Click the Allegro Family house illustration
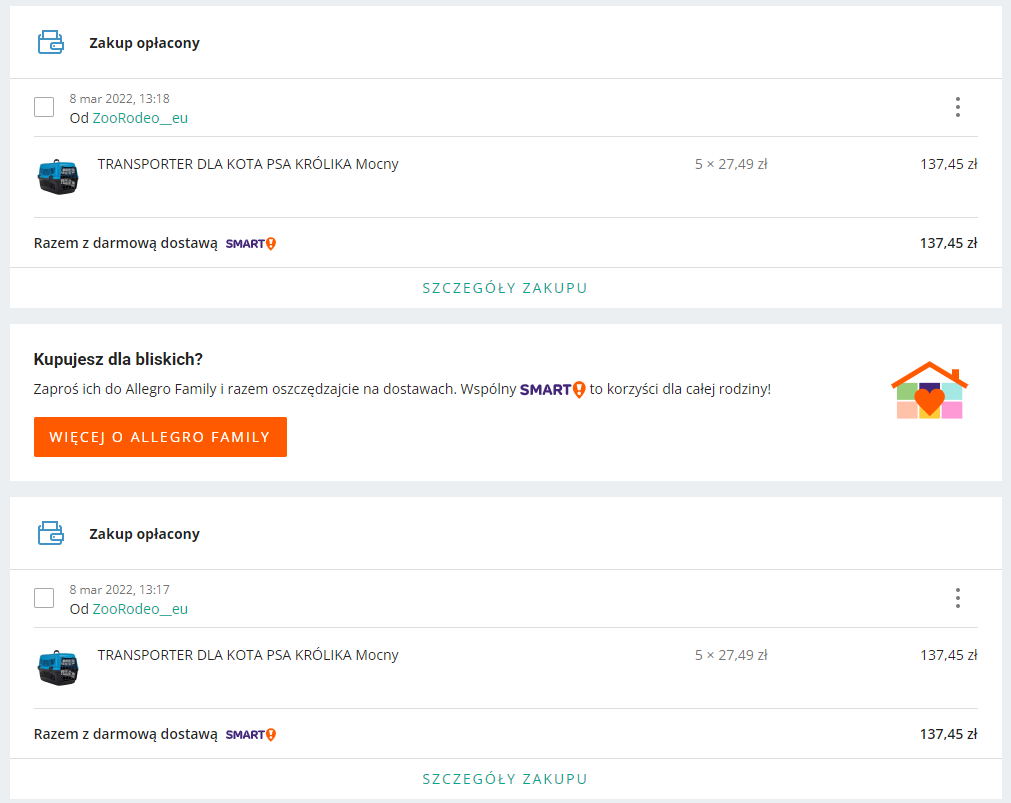Viewport: 1011px width, 803px height. [929, 390]
